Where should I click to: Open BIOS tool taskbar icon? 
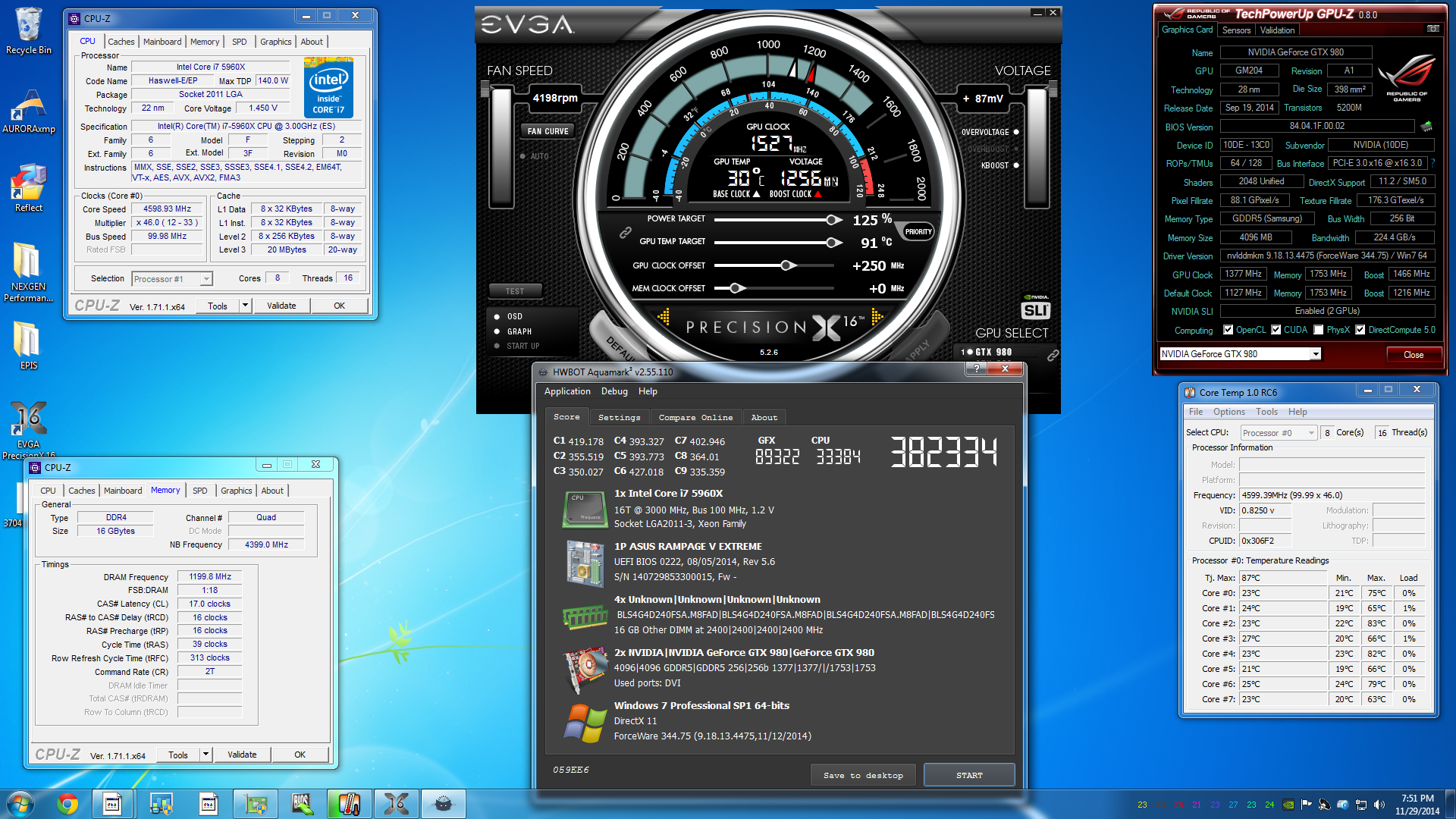click(x=302, y=804)
